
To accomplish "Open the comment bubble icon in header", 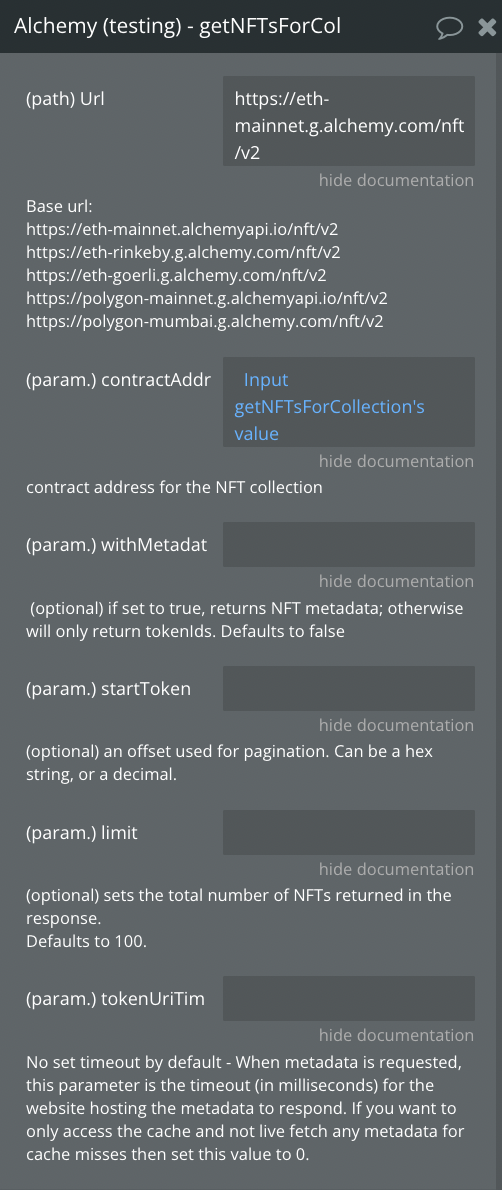I will point(450,27).
